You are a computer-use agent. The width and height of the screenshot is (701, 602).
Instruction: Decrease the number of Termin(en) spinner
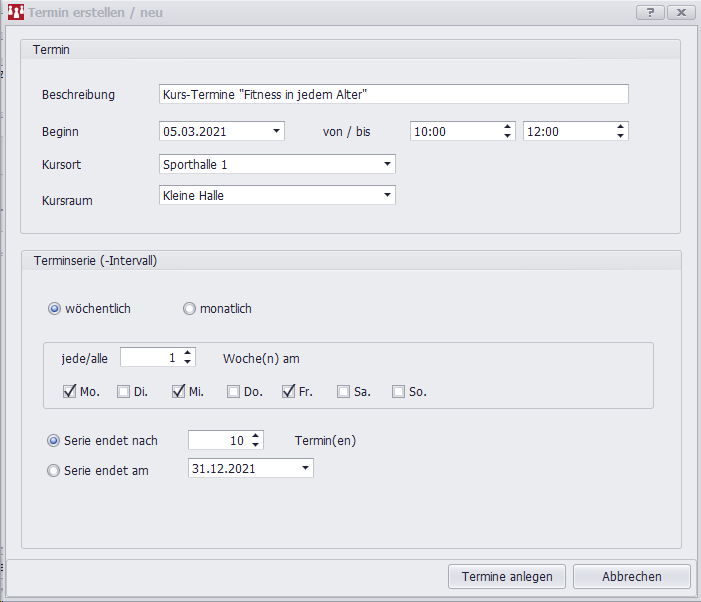pyautogui.click(x=256, y=445)
